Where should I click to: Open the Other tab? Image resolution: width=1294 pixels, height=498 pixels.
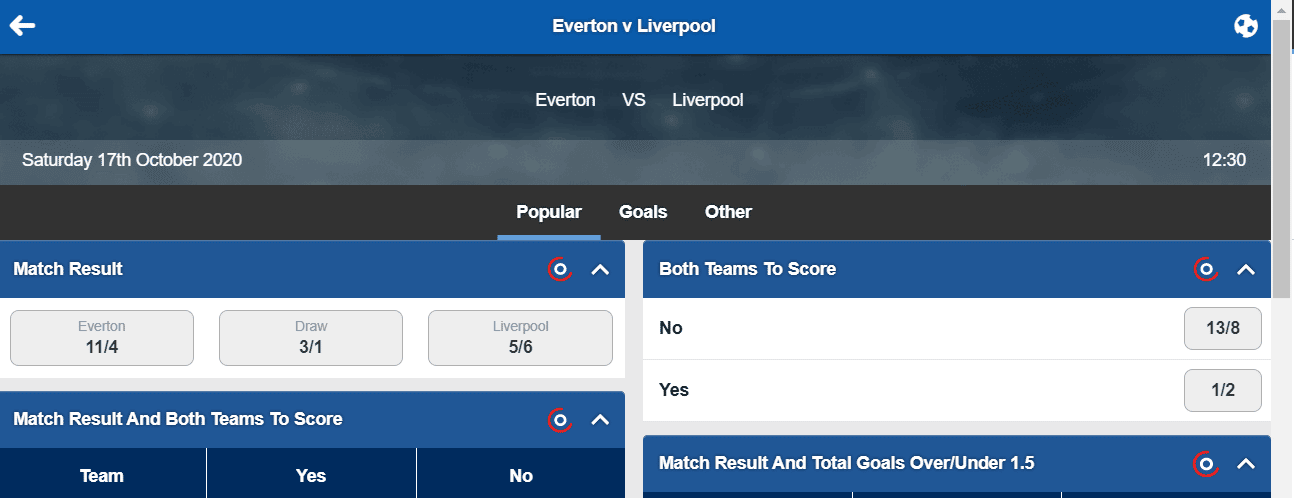[x=728, y=212]
